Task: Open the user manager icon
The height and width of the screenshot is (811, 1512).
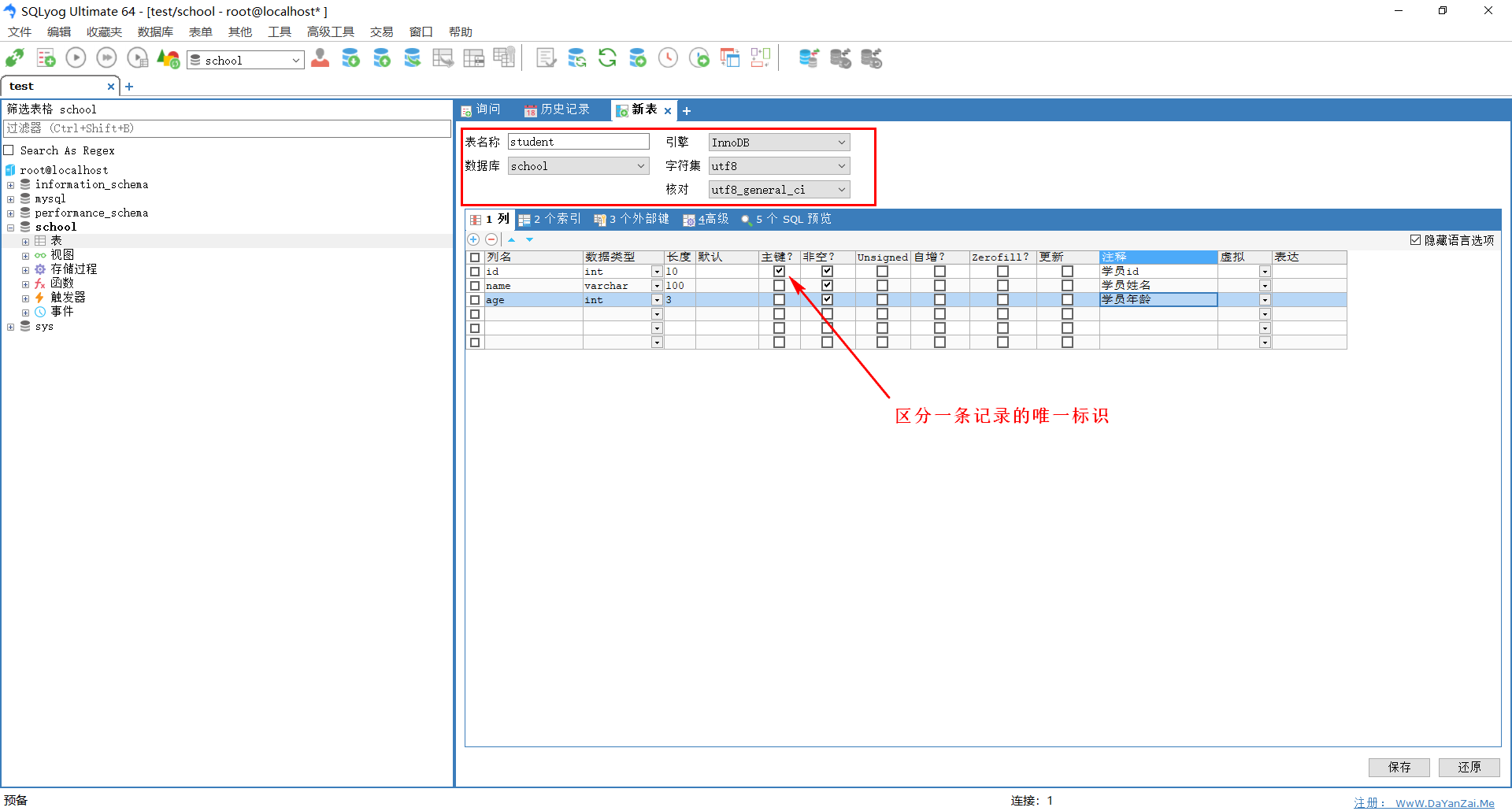Action: [x=320, y=58]
